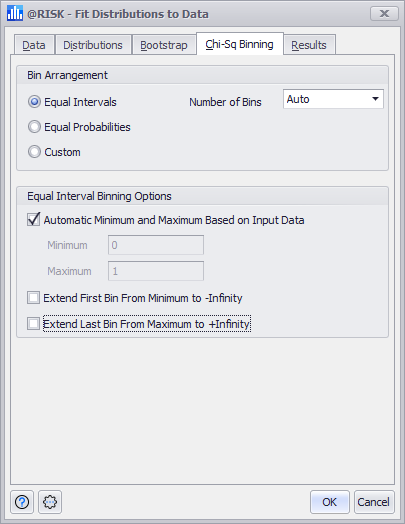Open the Distributions tab
The image size is (405, 524).
pos(93,45)
